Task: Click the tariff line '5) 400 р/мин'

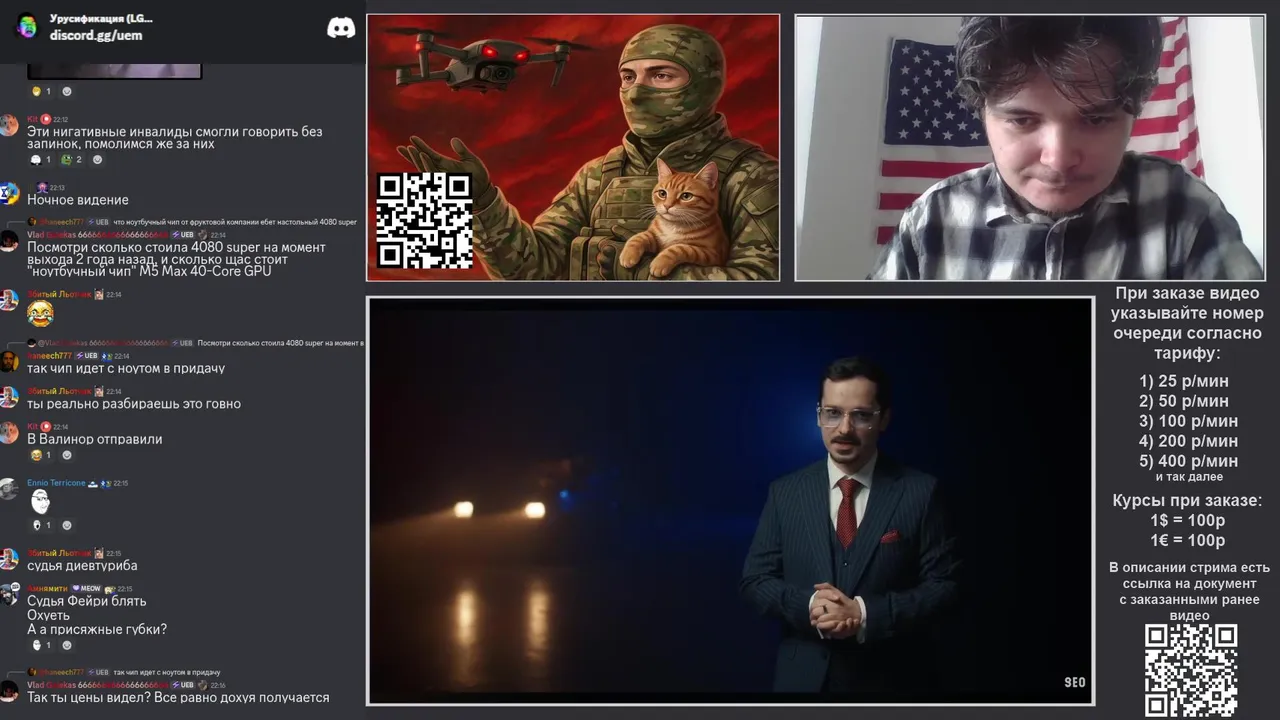Action: point(1188,461)
